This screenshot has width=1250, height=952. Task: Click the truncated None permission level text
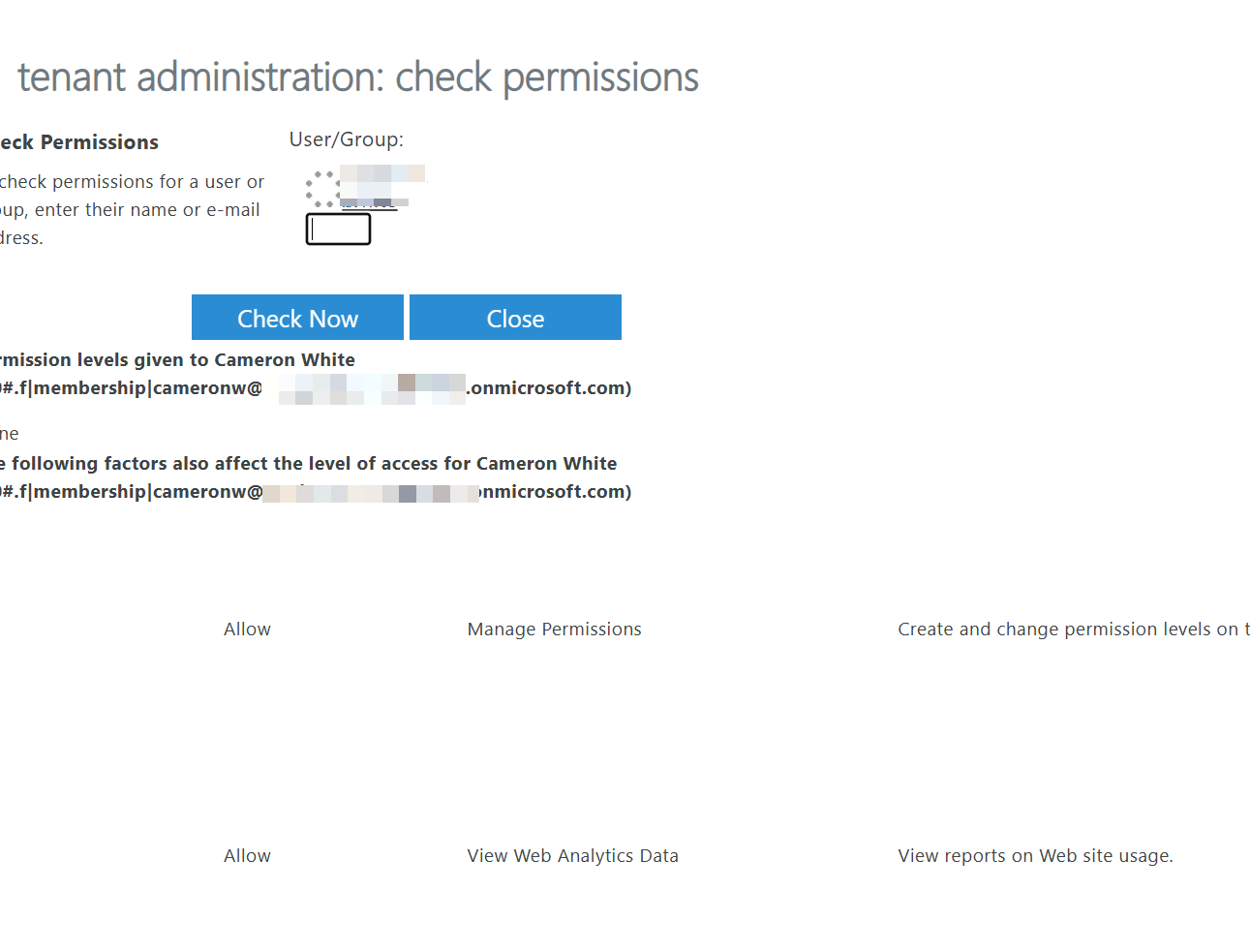pos(10,433)
